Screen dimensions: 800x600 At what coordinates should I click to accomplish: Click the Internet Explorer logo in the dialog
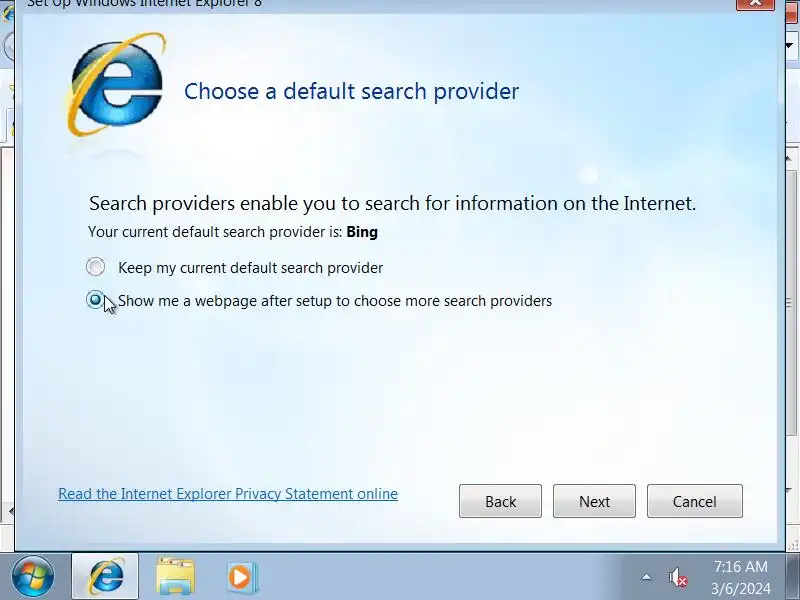point(116,84)
